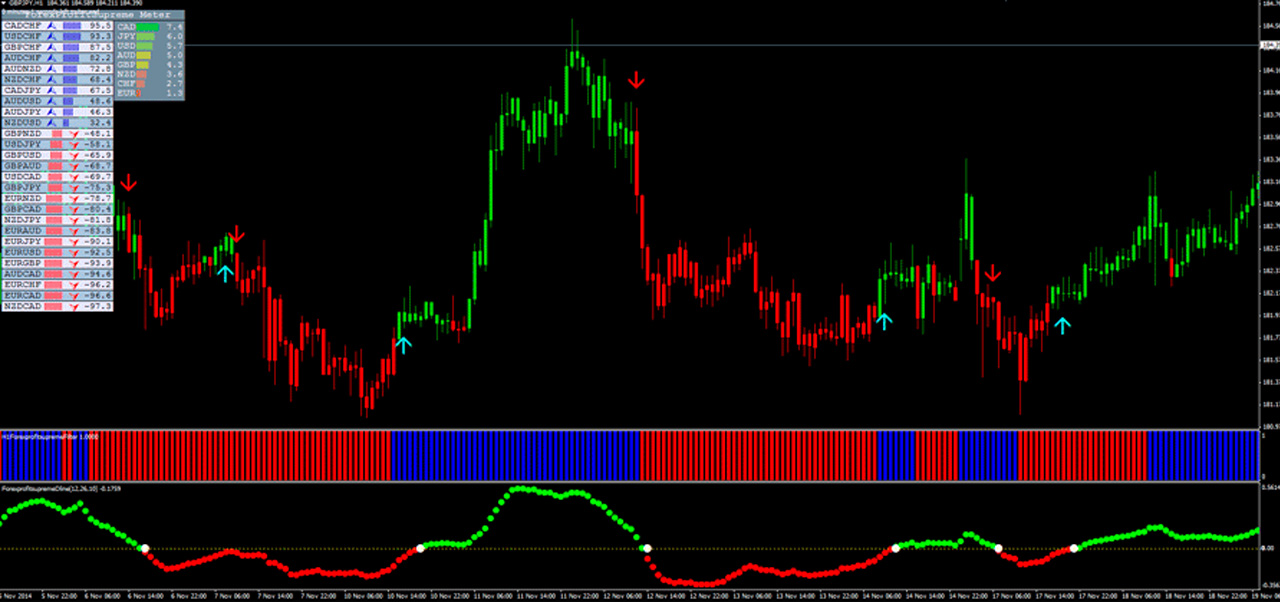Click the cyan buy arrow near 10 Nov 14:00
This screenshot has width=1280, height=602.
coord(403,345)
